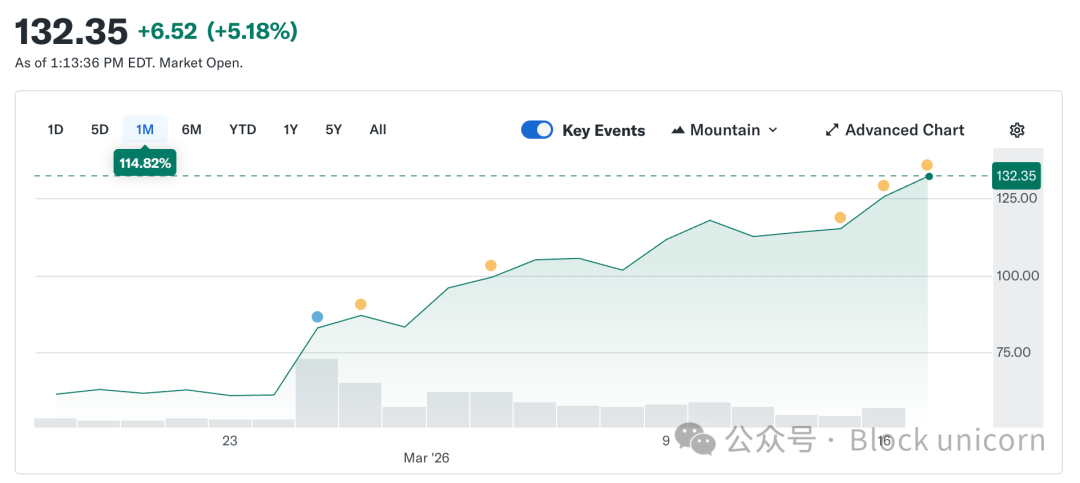1080x483 pixels.
Task: Click the tallest volume bar
Action: (x=317, y=392)
